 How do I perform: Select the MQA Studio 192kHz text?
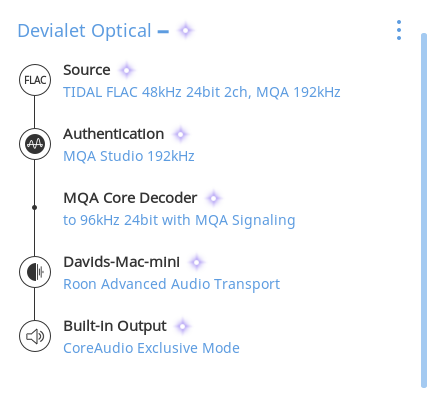point(129,156)
